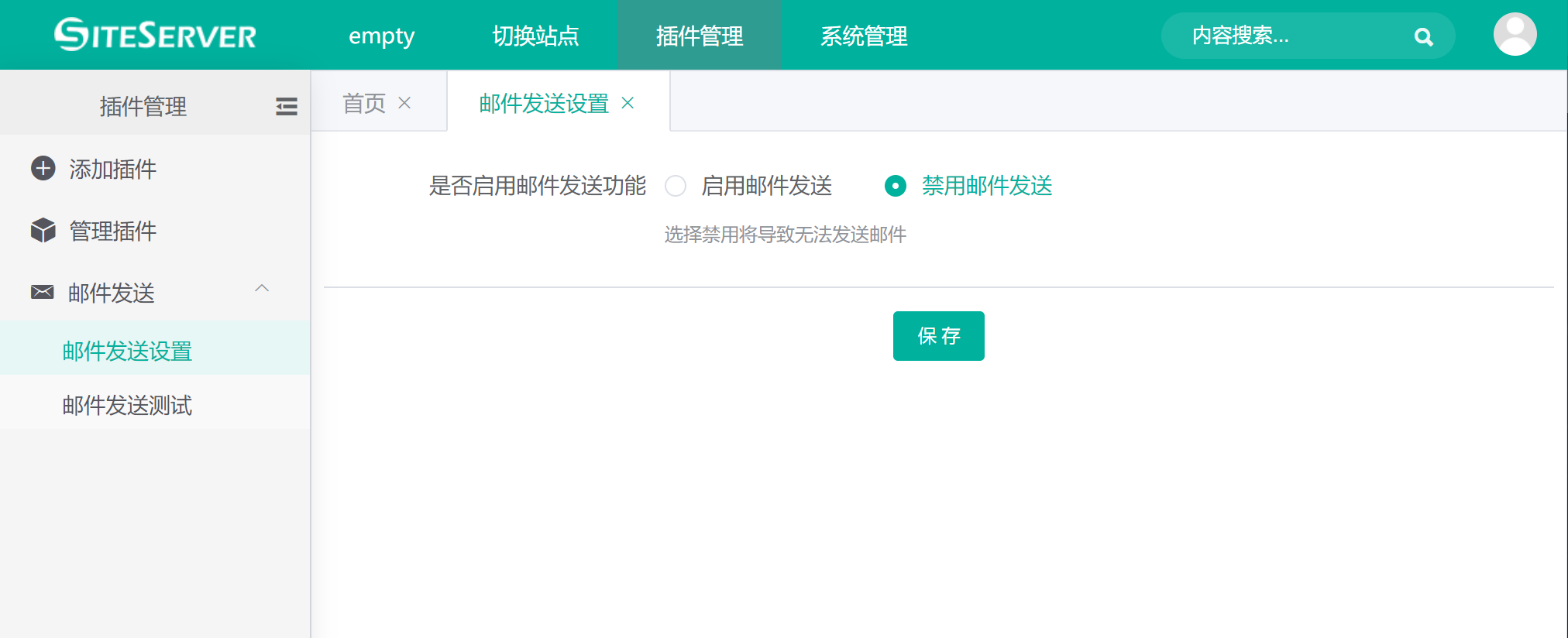
Task: Close the 首页 tab
Action: click(404, 103)
